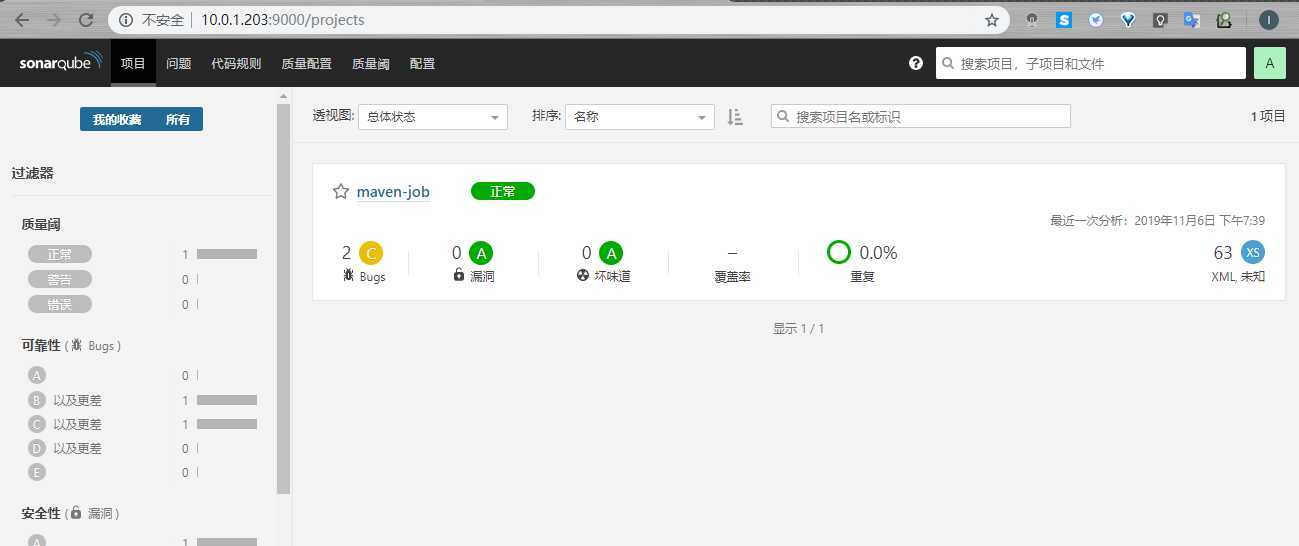Filter reliability by rating E
1299x546 pixels.
pos(37,472)
